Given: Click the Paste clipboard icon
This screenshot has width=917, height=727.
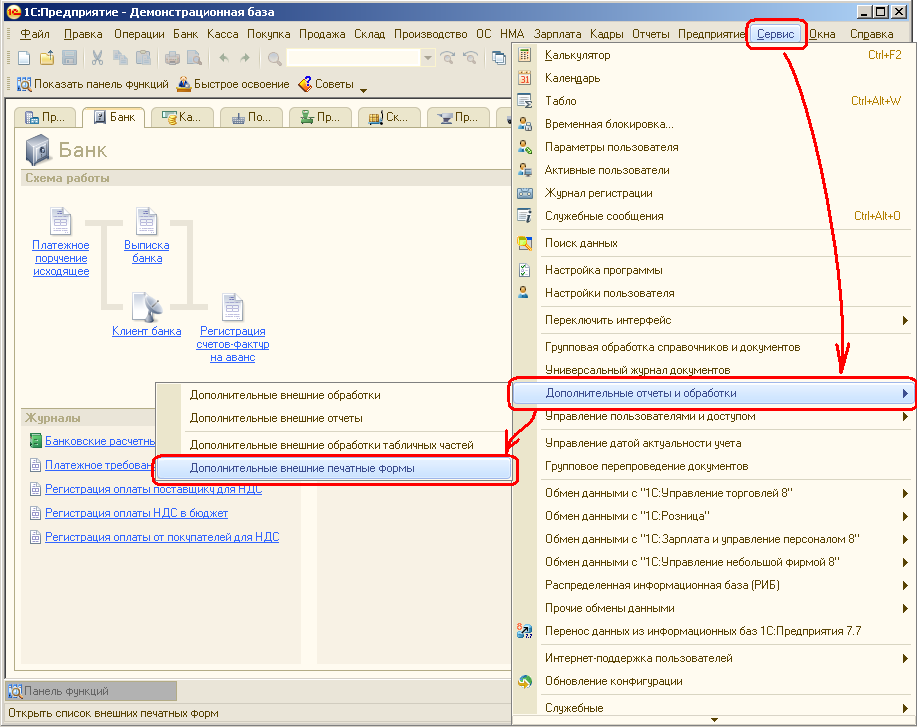Looking at the screenshot, I should tap(143, 57).
